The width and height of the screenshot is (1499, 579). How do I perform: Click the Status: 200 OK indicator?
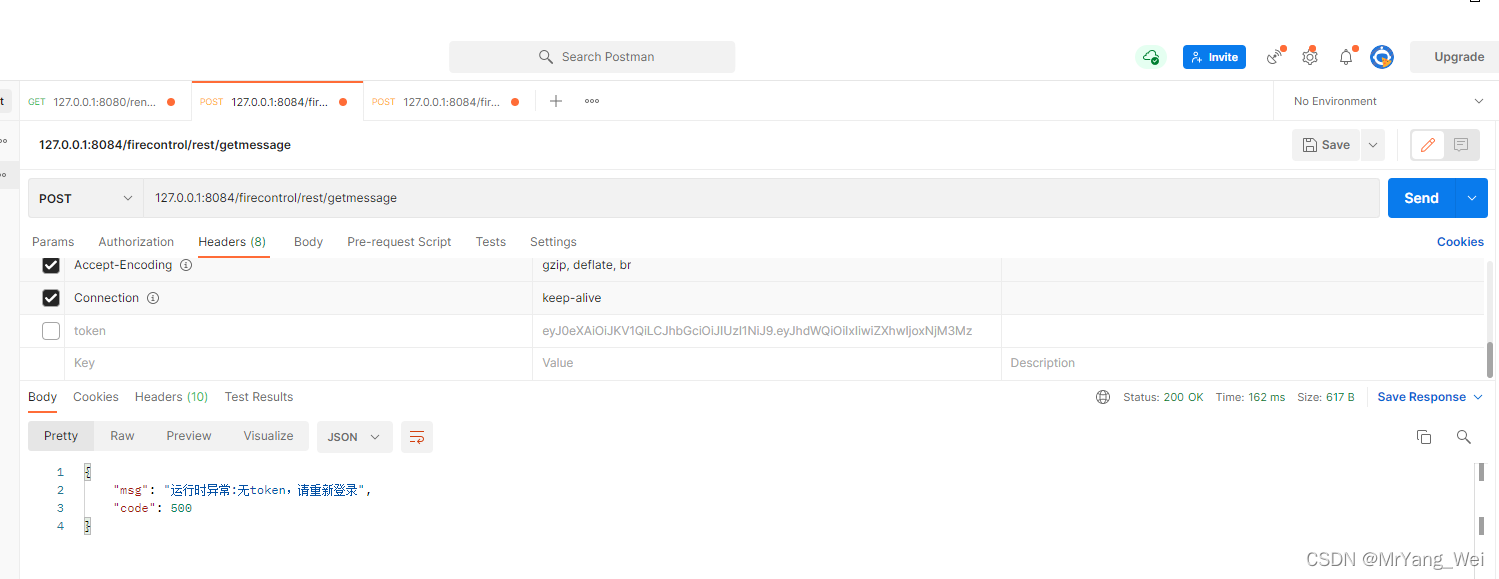tap(1163, 397)
